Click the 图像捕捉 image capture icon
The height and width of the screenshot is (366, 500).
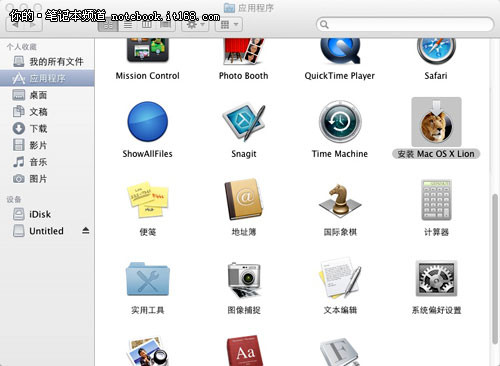(244, 279)
